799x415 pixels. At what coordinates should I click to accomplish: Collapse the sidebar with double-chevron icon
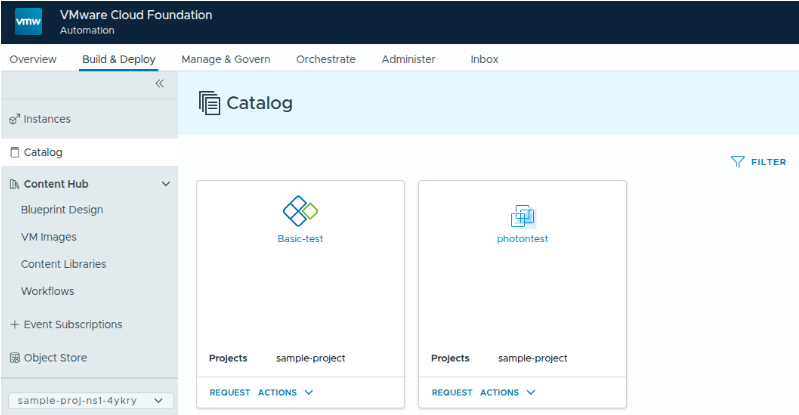[x=159, y=84]
